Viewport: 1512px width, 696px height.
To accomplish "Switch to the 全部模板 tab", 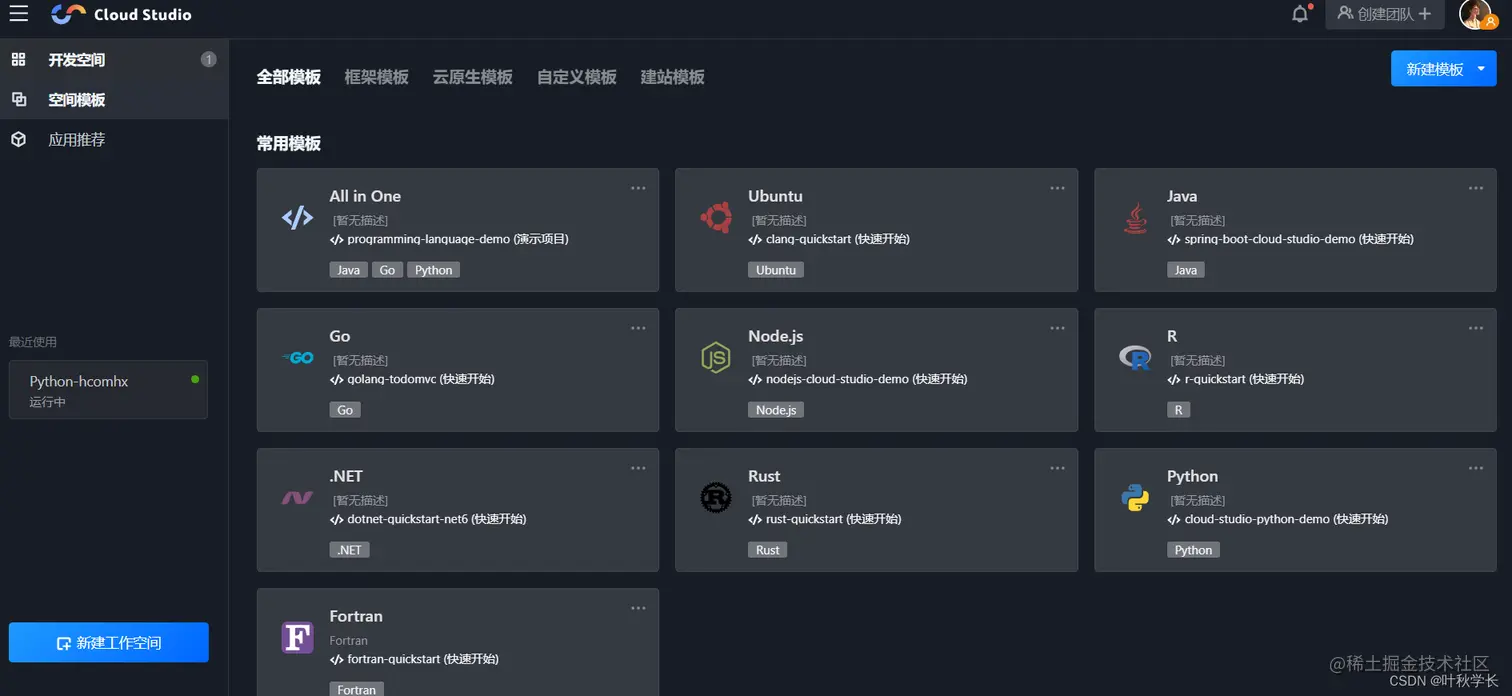I will tap(289, 77).
